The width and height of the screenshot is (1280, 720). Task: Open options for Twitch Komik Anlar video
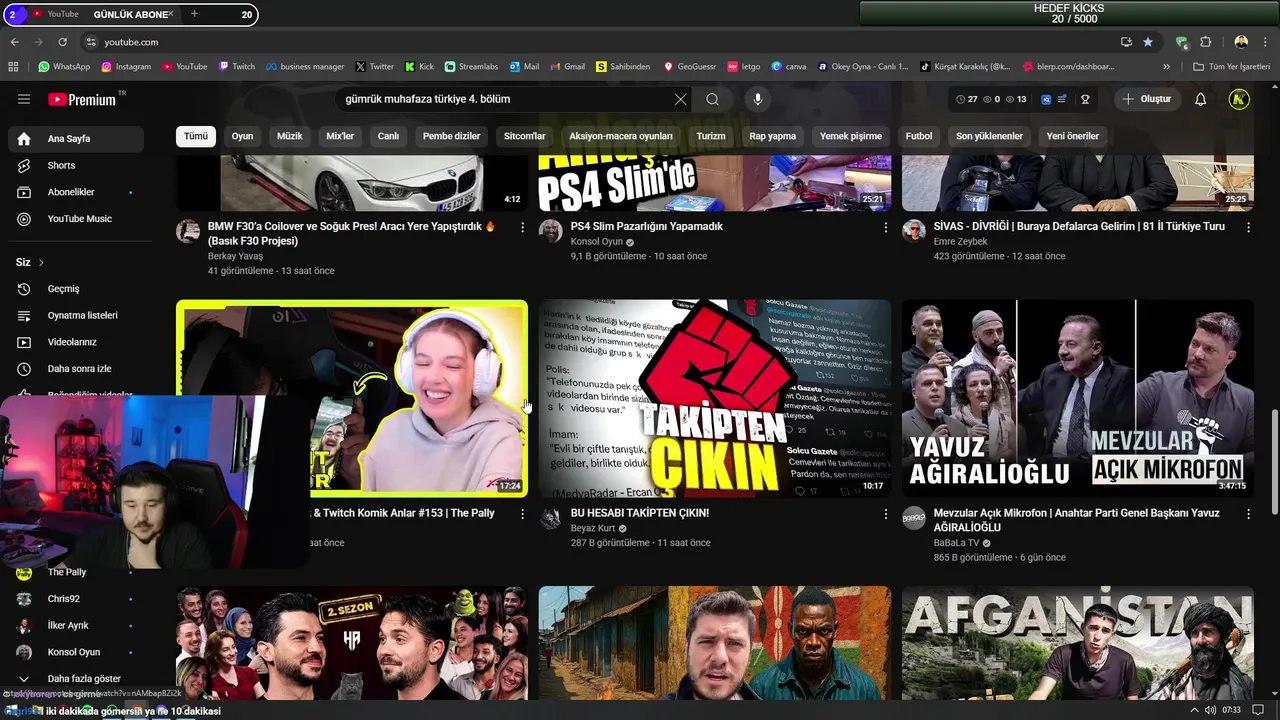[x=522, y=514]
